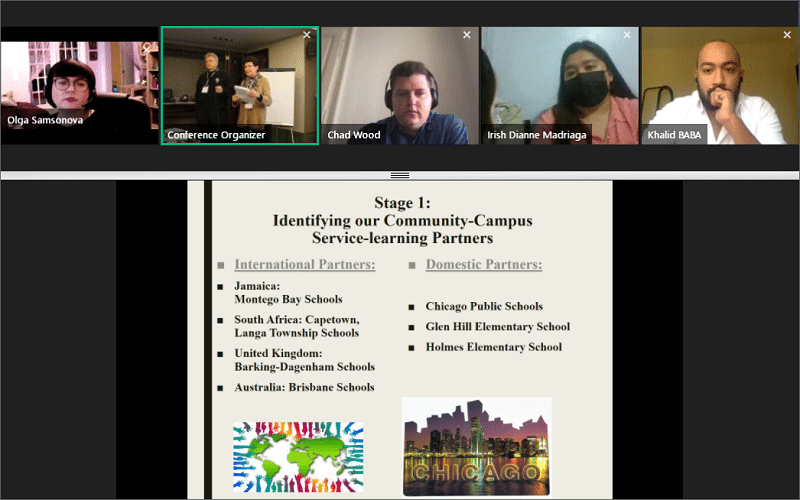Click 'Service-learning Partners' title line
Screen dimensions: 800x500
(x=403, y=238)
